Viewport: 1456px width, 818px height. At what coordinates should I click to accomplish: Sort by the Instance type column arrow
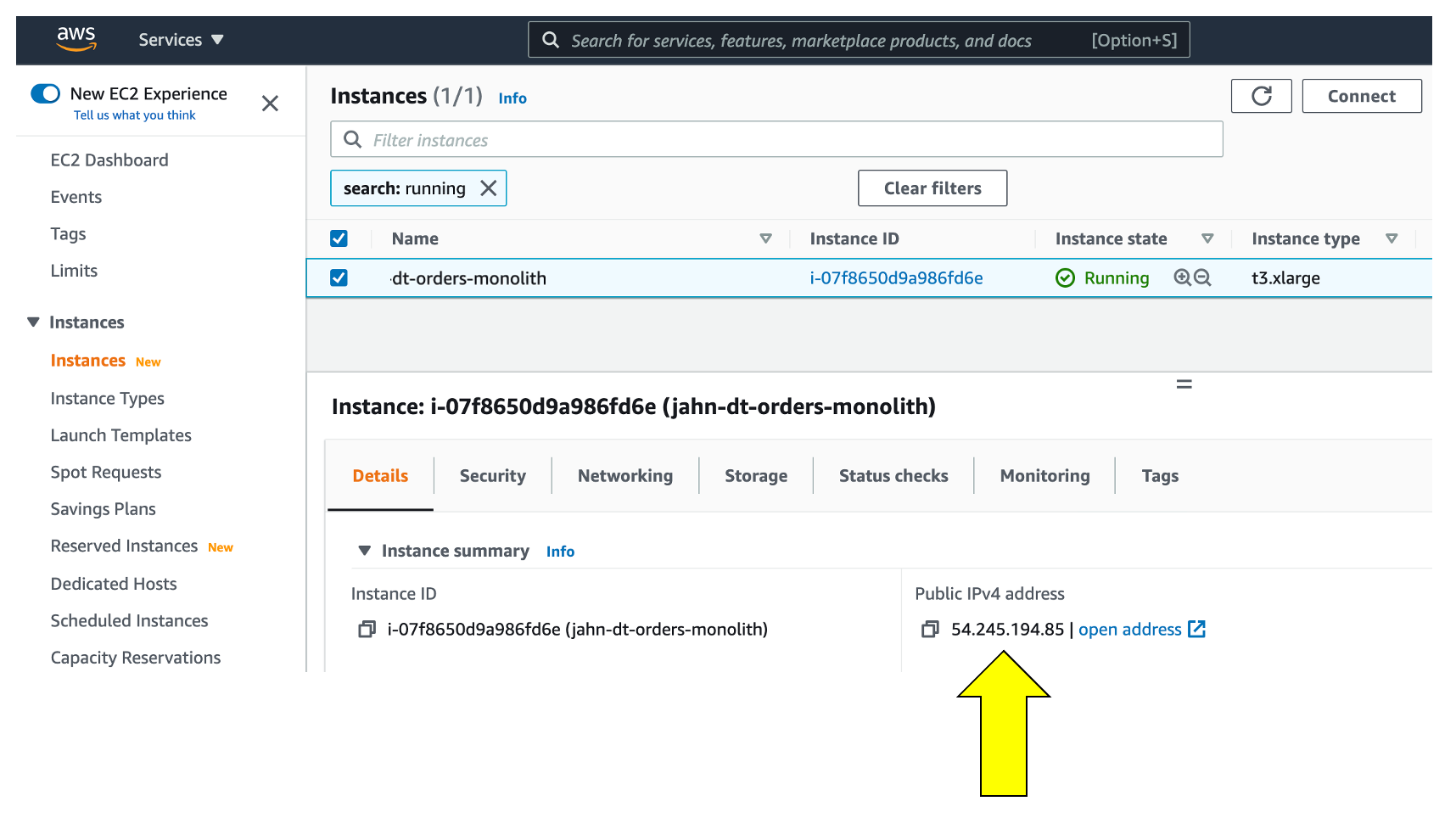1392,238
